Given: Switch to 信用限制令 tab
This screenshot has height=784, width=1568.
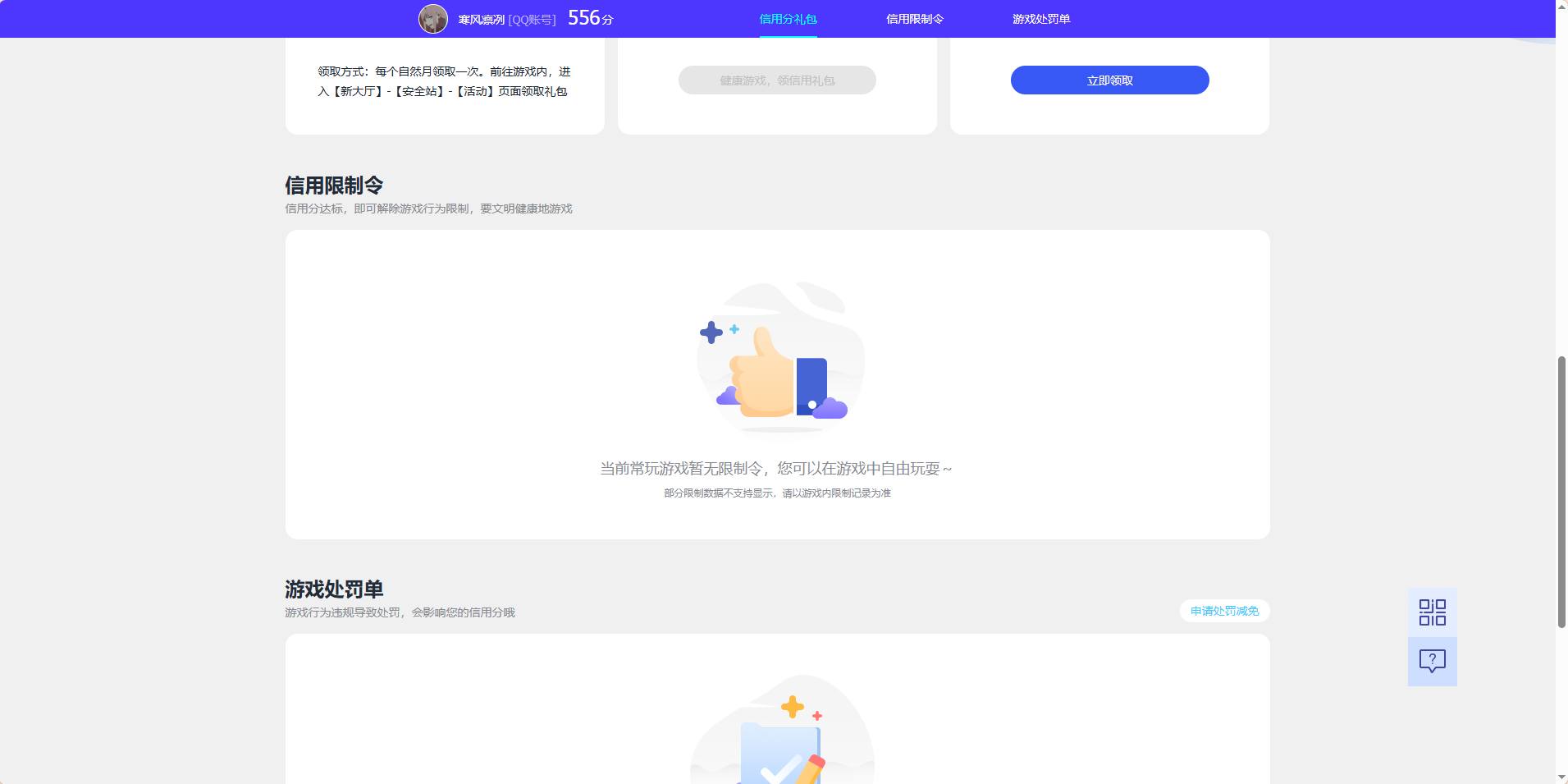Looking at the screenshot, I should [x=915, y=19].
